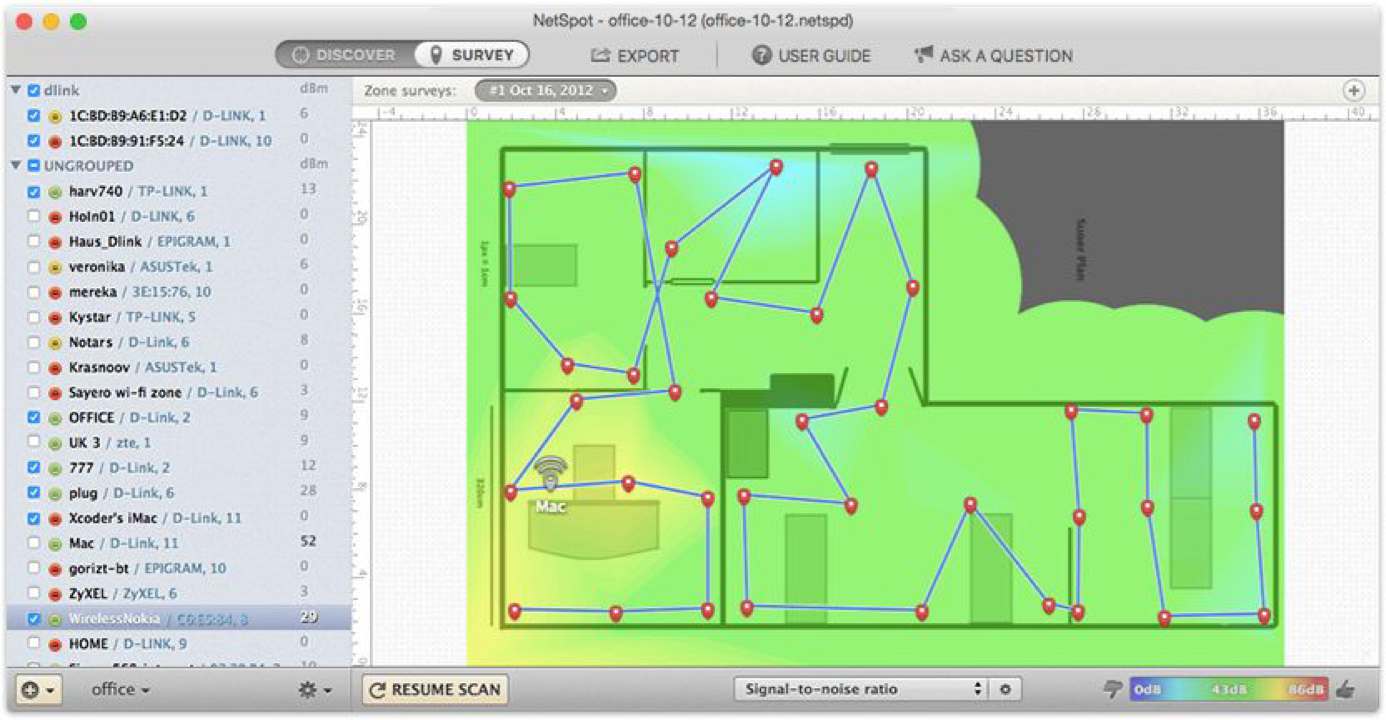Image resolution: width=1386 pixels, height=720 pixels.
Task: Click signal status icon for Sayero wi-fi zone
Action: [55, 393]
